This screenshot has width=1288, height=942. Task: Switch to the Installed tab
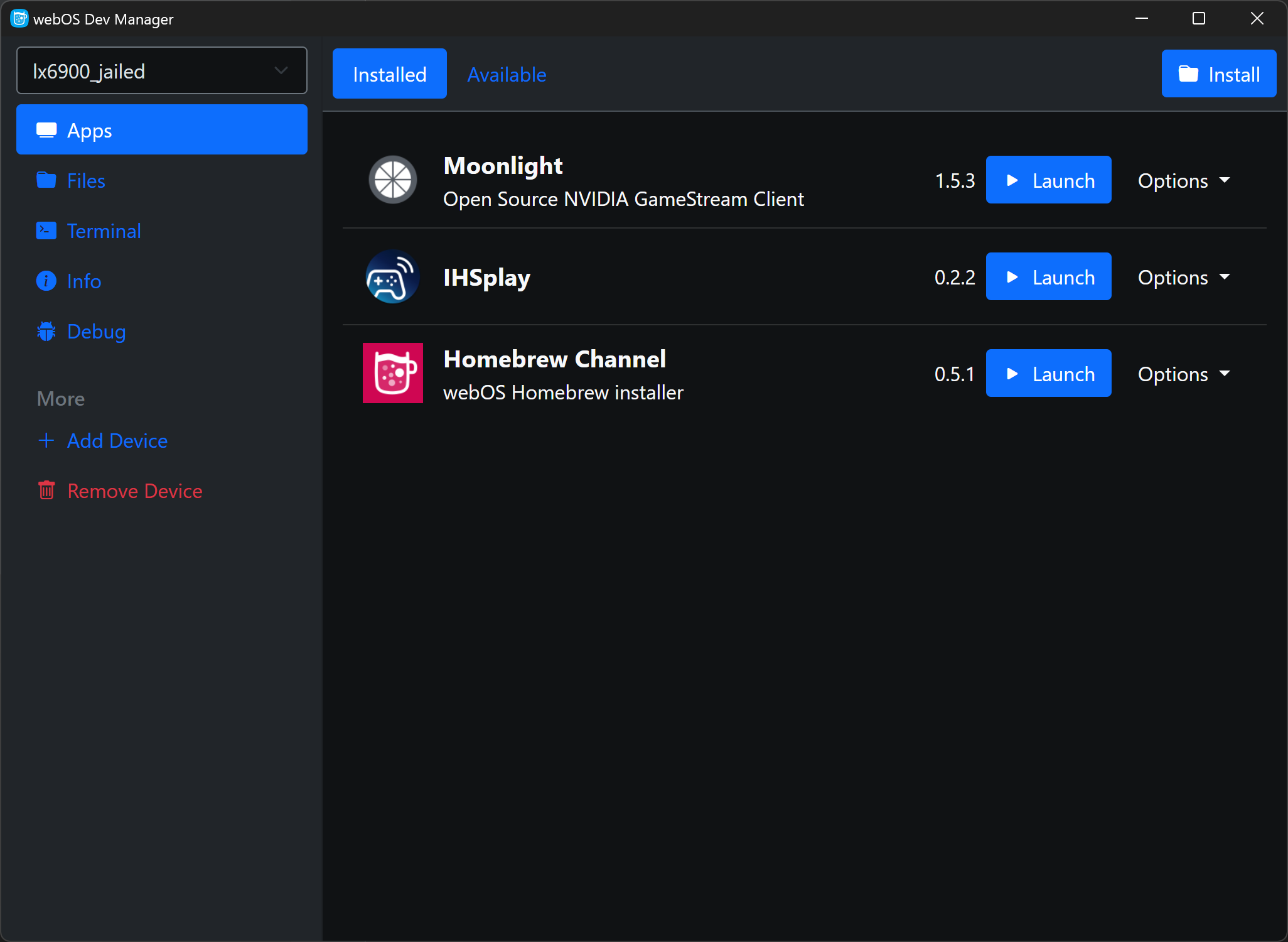pos(388,75)
